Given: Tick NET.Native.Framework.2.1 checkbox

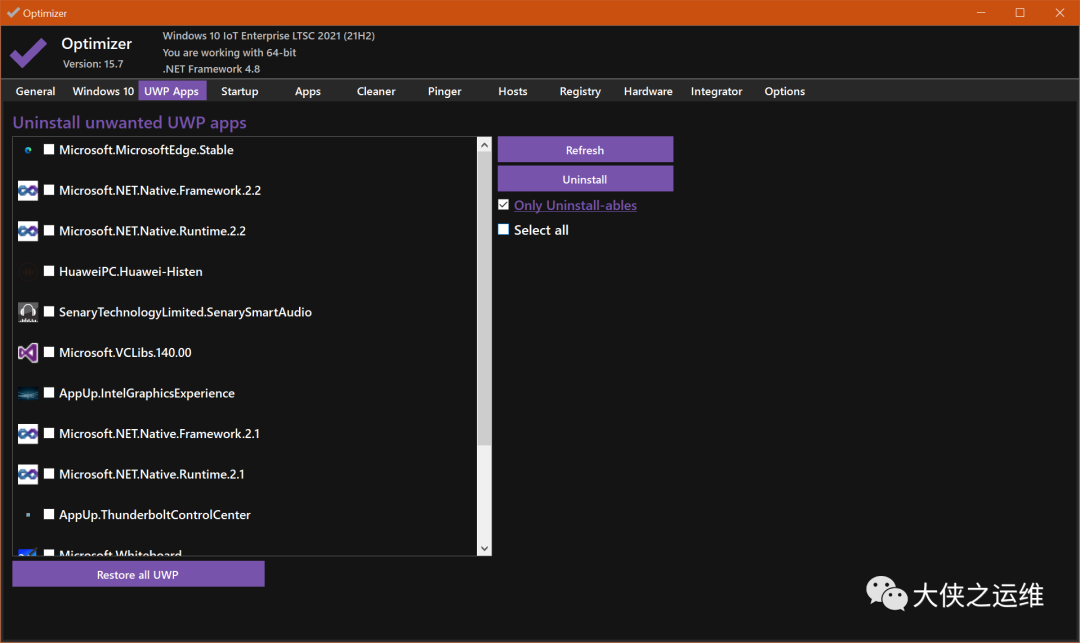Looking at the screenshot, I should coord(49,433).
